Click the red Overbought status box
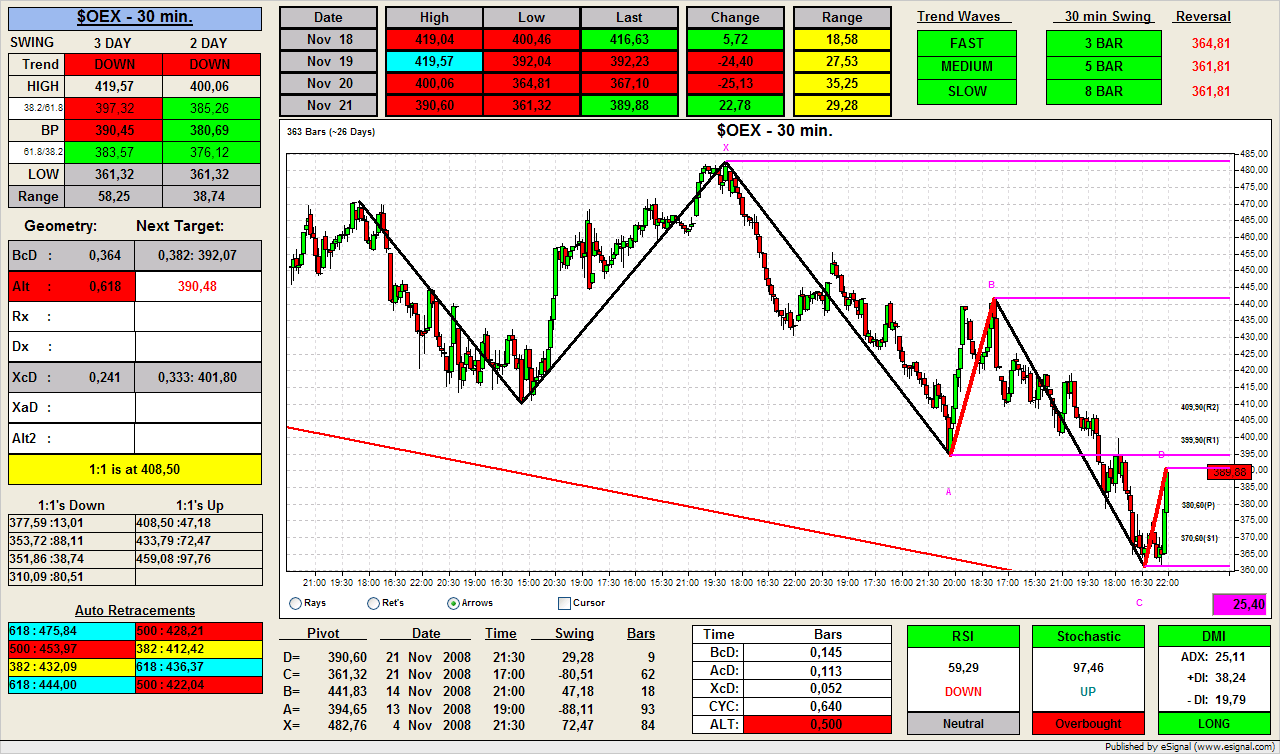The image size is (1280, 754). [x=1088, y=723]
